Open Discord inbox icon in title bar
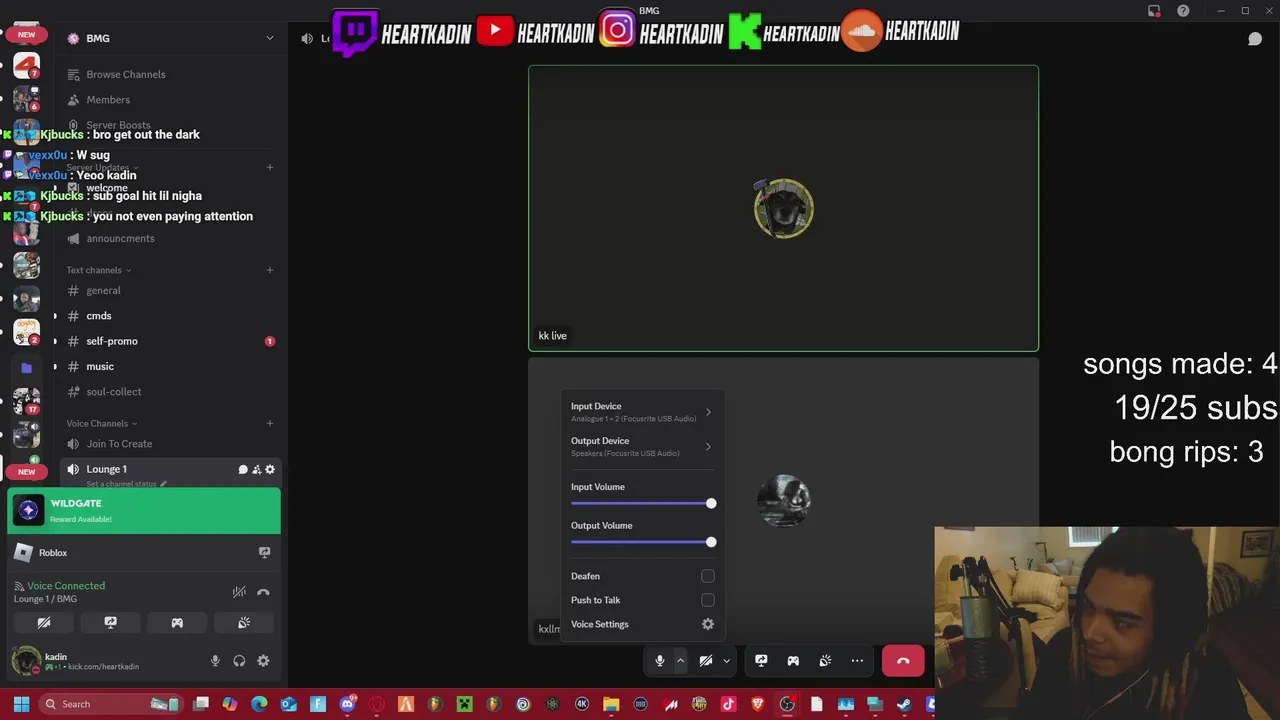 coord(1154,11)
